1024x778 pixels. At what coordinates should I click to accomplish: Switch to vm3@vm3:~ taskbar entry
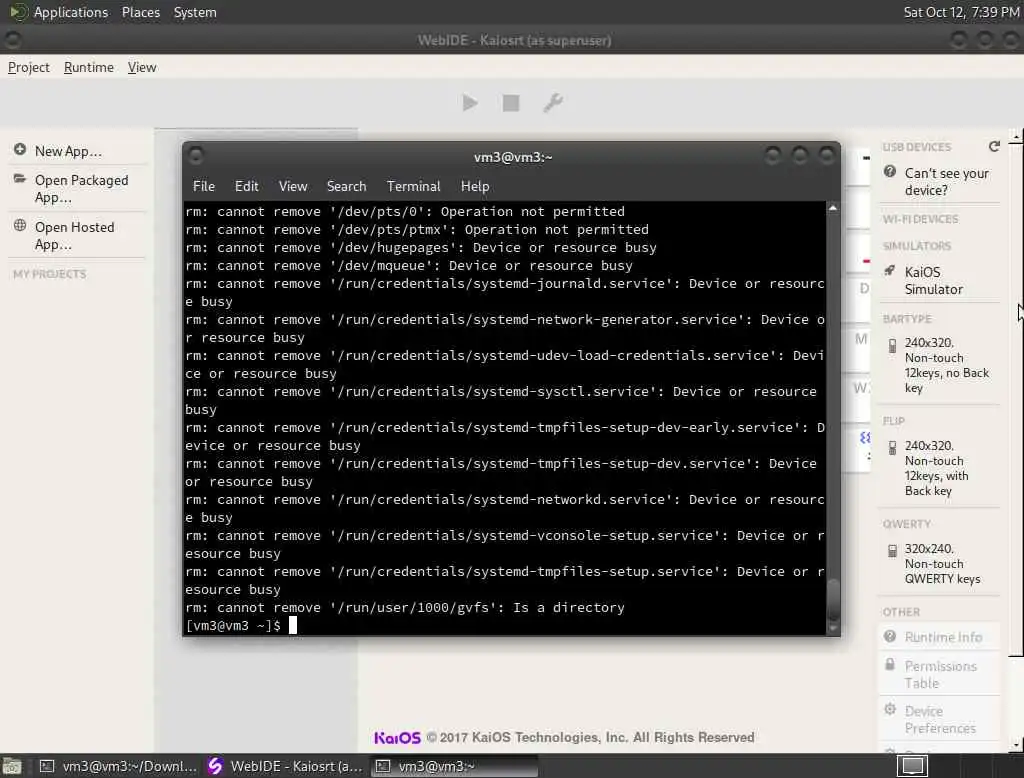pyautogui.click(x=455, y=766)
